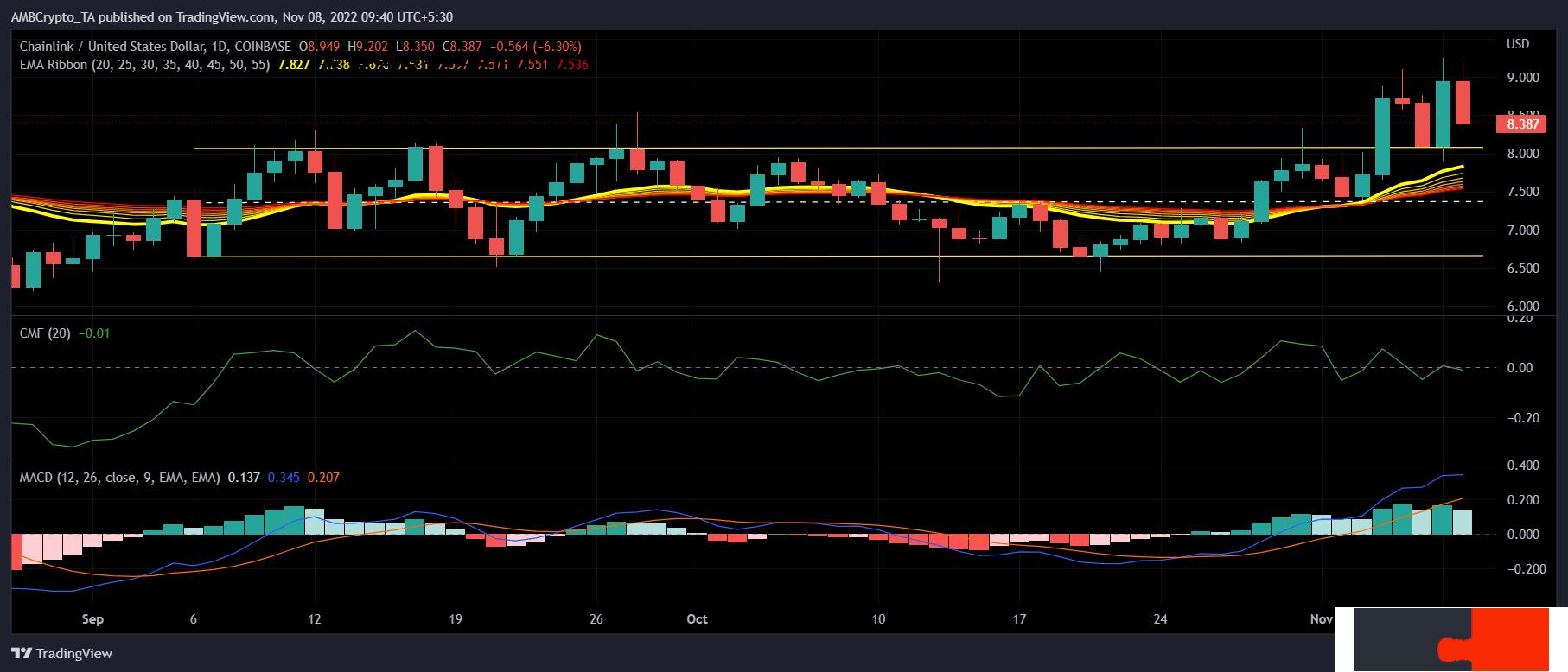Click the 0.200 MACD axis label
This screenshot has width=1568, height=672.
[1522, 500]
